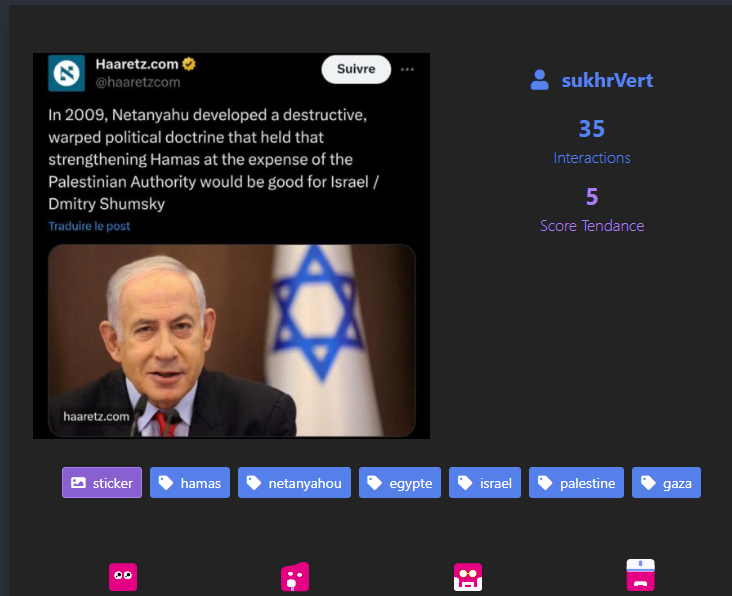
Task: Select the purple sticker tag
Action: [x=102, y=483]
